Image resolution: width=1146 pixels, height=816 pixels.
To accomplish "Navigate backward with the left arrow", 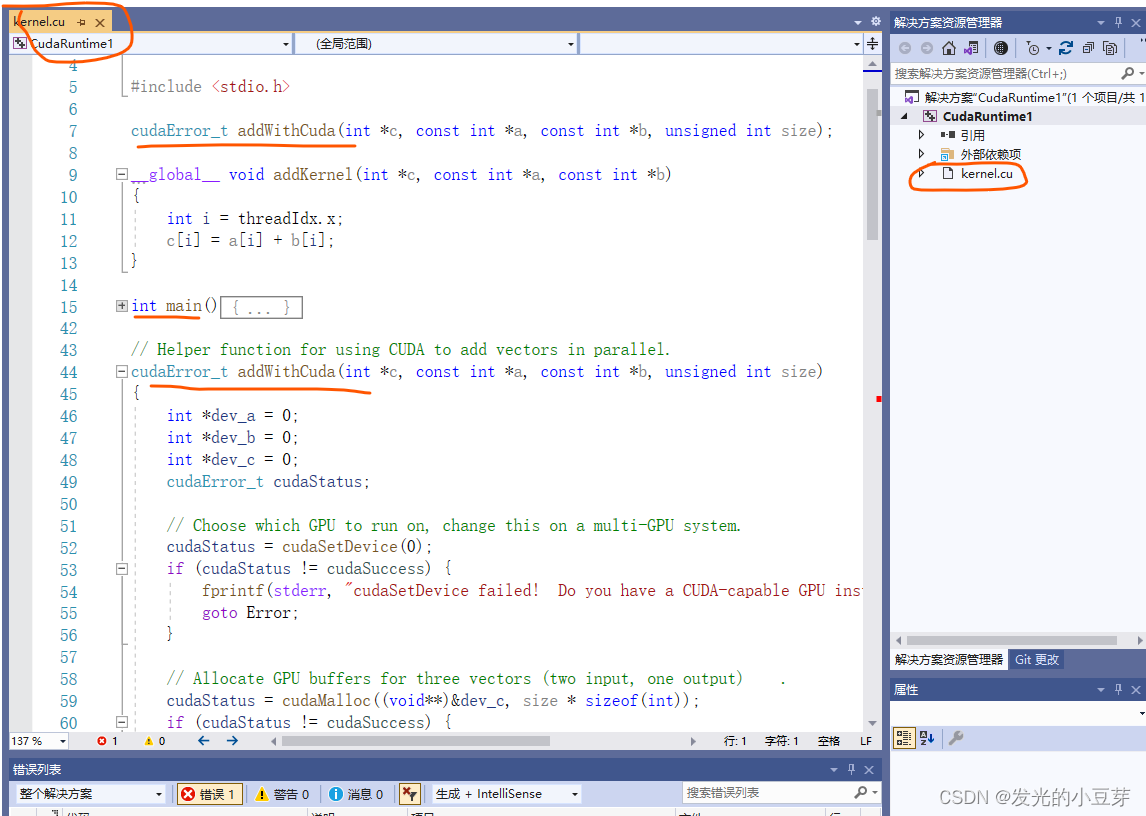I will click(x=204, y=741).
